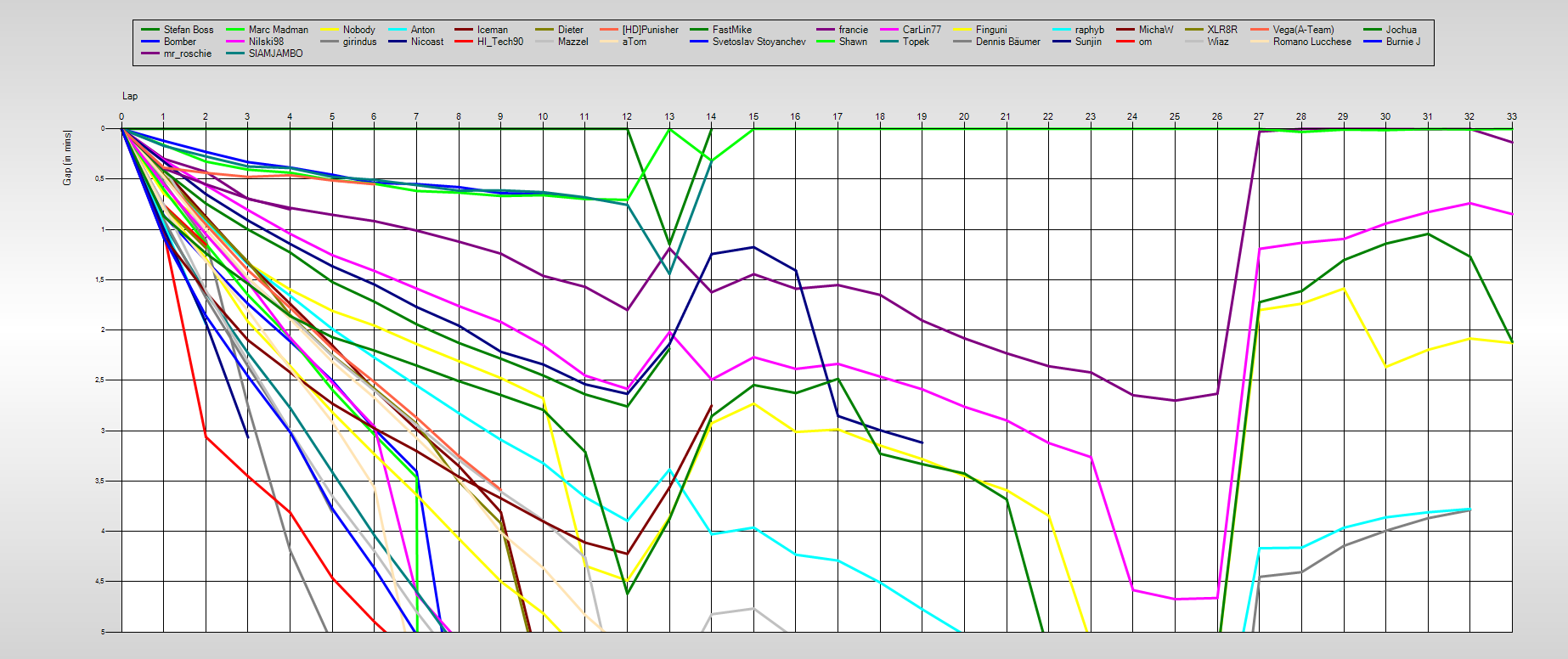The height and width of the screenshot is (659, 1568).
Task: Click the Svetoslav Stoyanchev legend entry
Action: [x=759, y=42]
